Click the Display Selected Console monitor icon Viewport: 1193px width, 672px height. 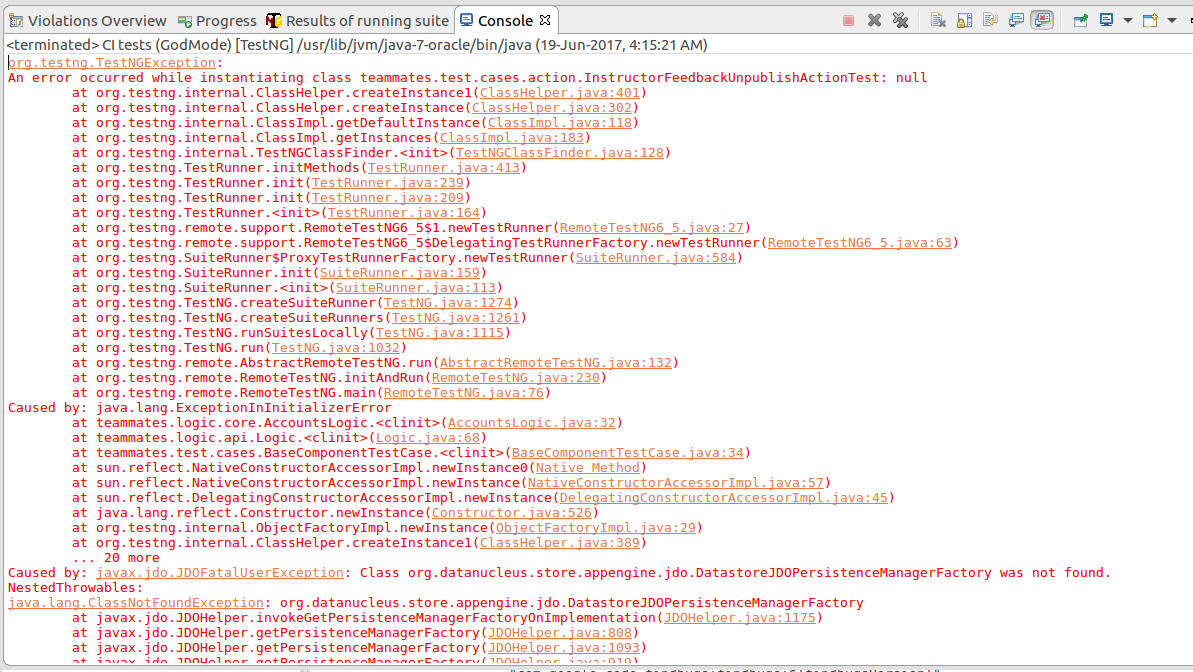1106,21
